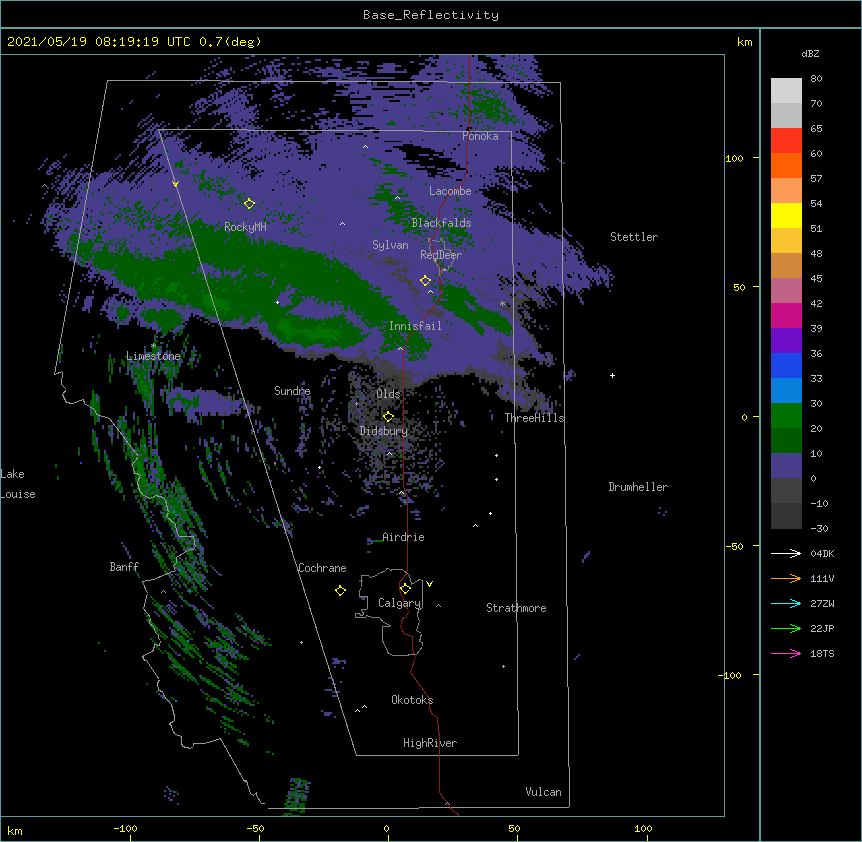Click the RedDeer city label
Screen dimensions: 862x842
coord(441,255)
